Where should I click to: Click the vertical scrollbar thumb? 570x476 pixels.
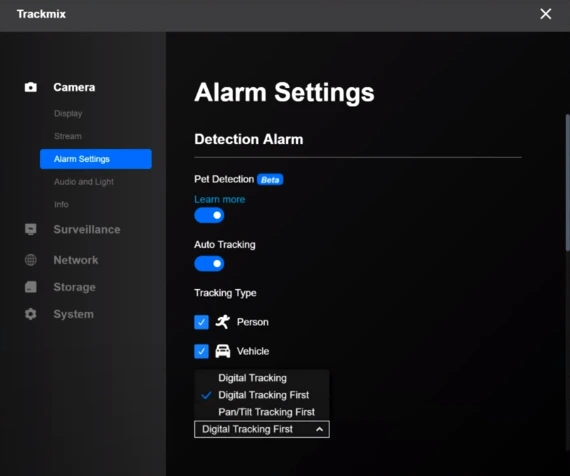coord(567,183)
